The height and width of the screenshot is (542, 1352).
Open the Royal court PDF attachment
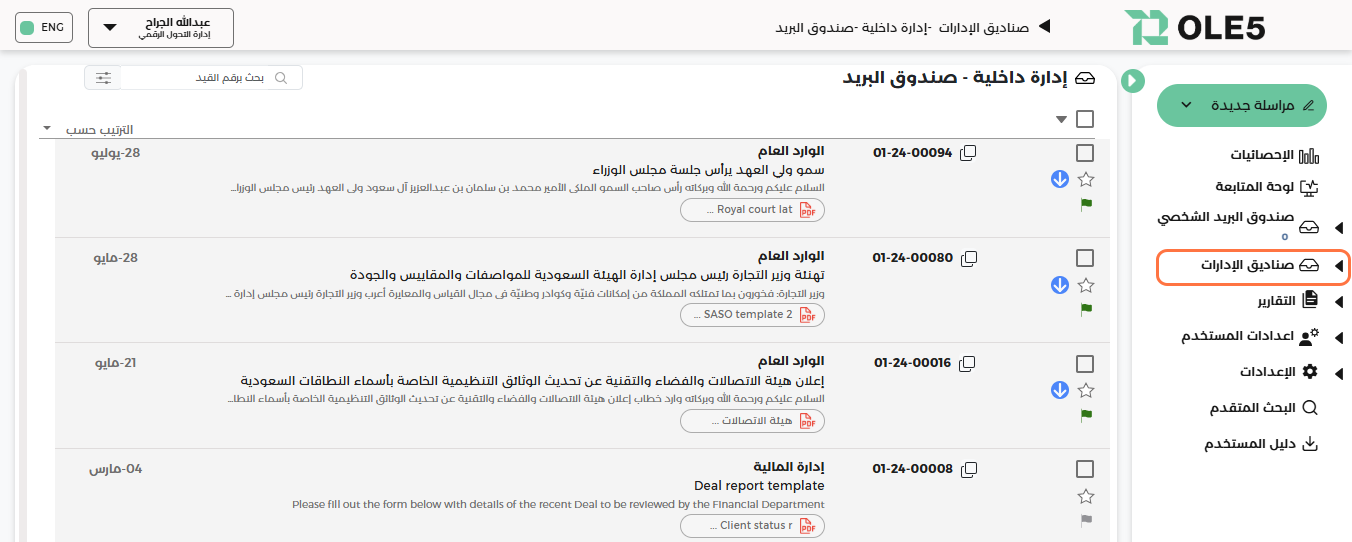point(752,210)
